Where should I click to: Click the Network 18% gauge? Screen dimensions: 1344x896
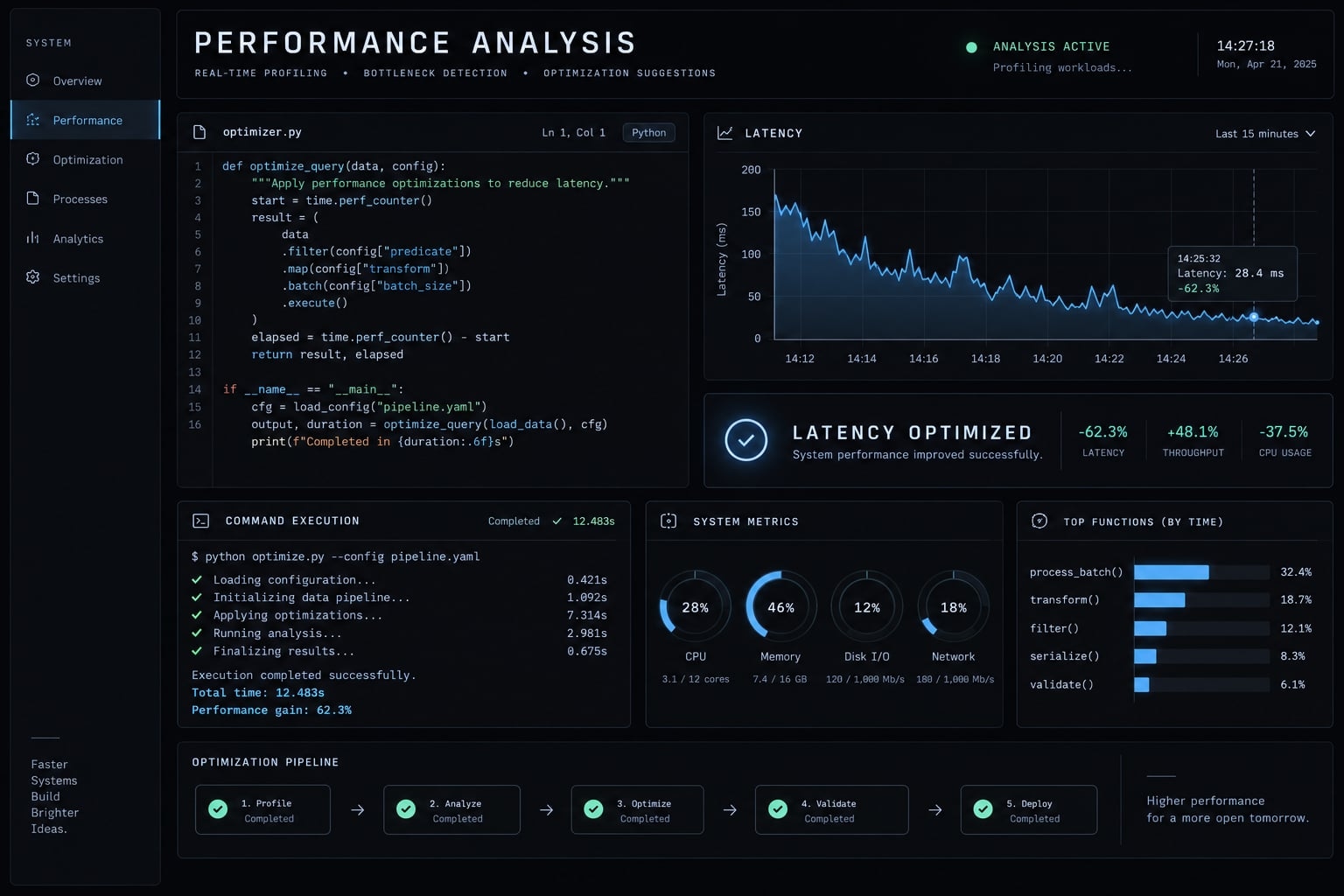(954, 606)
